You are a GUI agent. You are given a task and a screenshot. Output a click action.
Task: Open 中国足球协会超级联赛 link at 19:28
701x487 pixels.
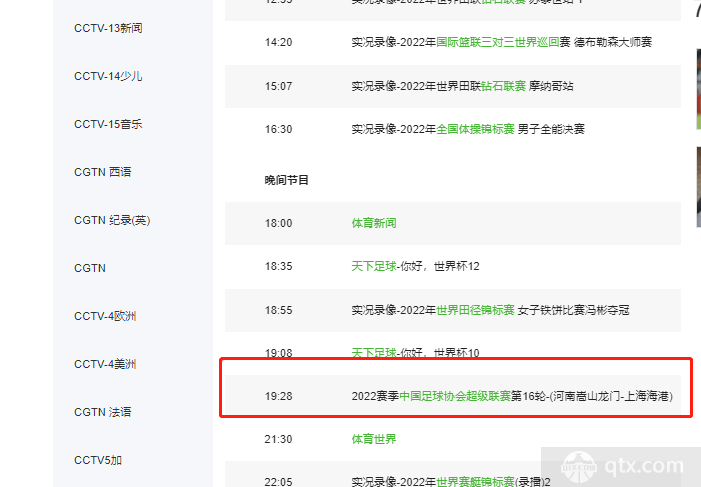tap(455, 396)
